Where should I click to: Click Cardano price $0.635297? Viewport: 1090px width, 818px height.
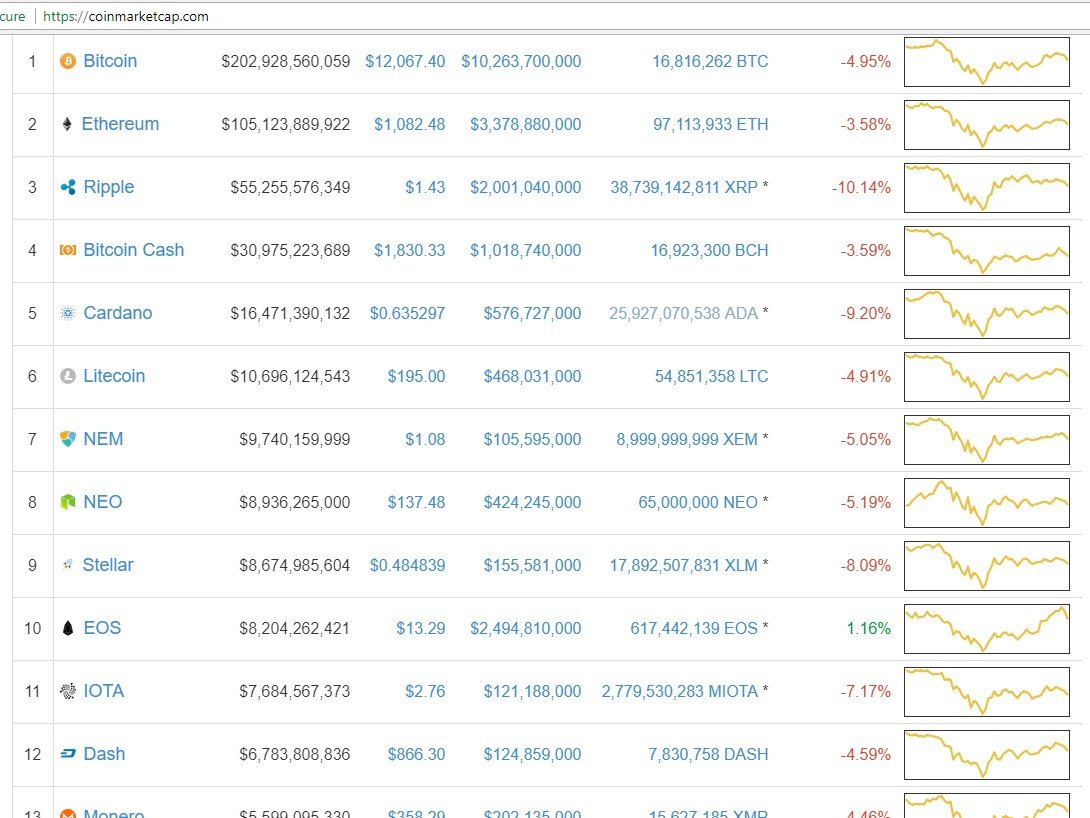click(x=407, y=313)
